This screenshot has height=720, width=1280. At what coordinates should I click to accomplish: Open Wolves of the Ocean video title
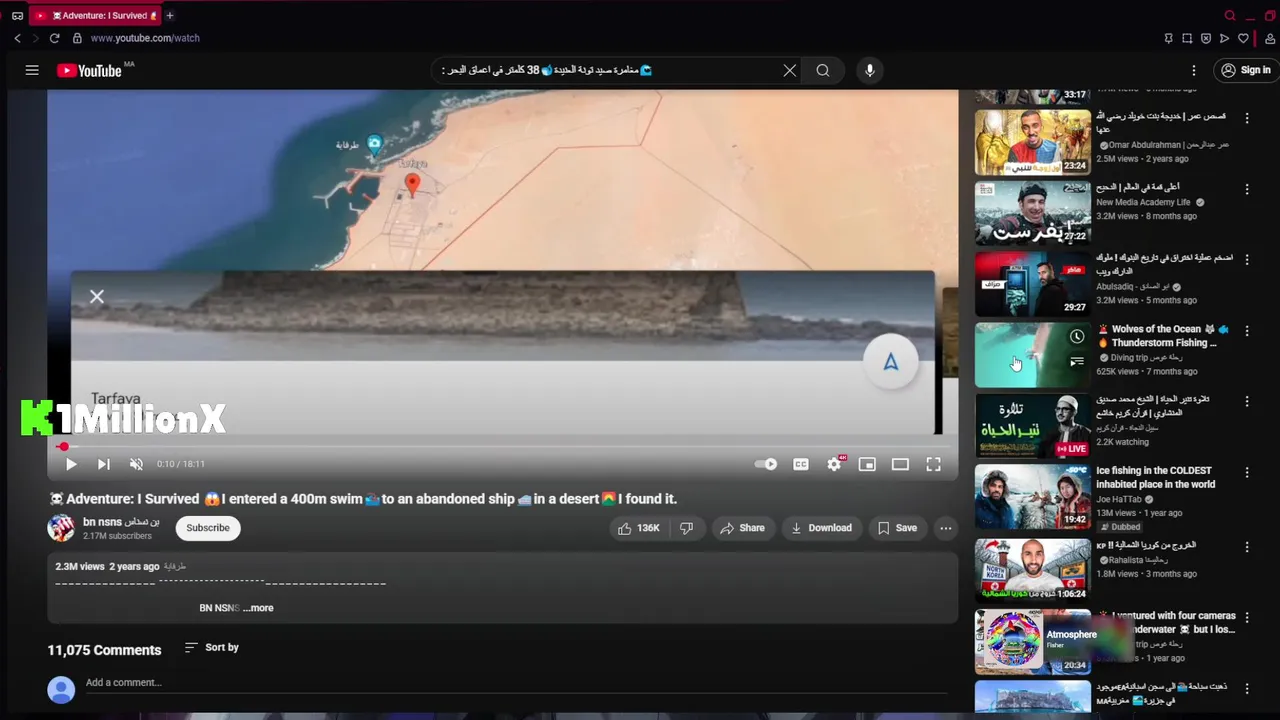[1164, 336]
